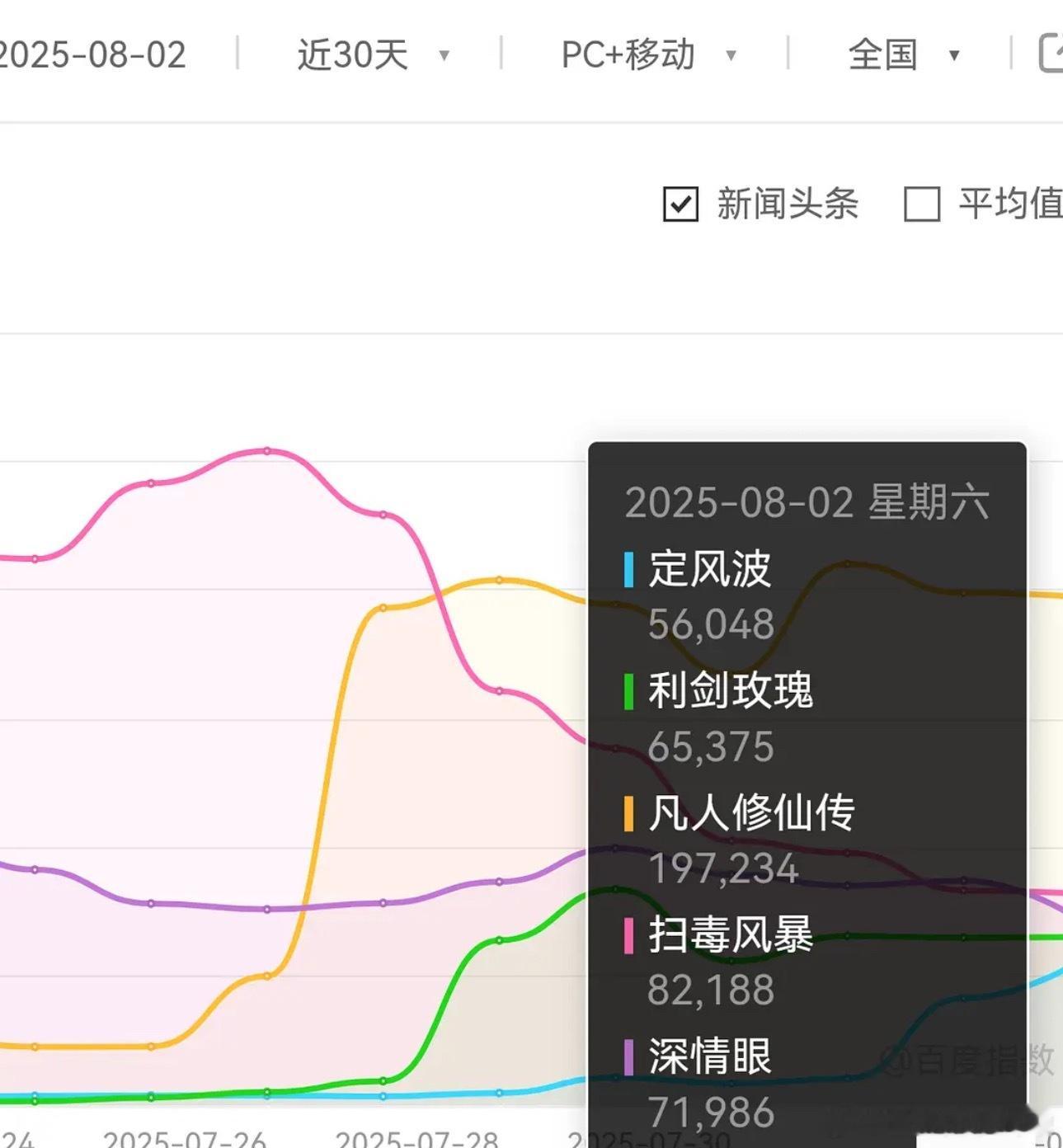This screenshot has width=1063, height=1148.
Task: Click the pink line peak data point
Action: click(x=266, y=450)
